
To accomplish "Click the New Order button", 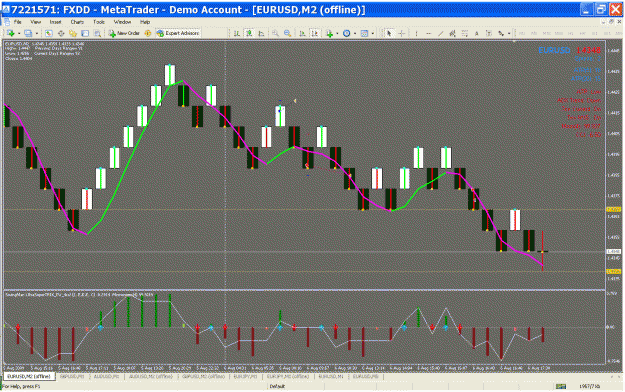I will [x=124, y=33].
